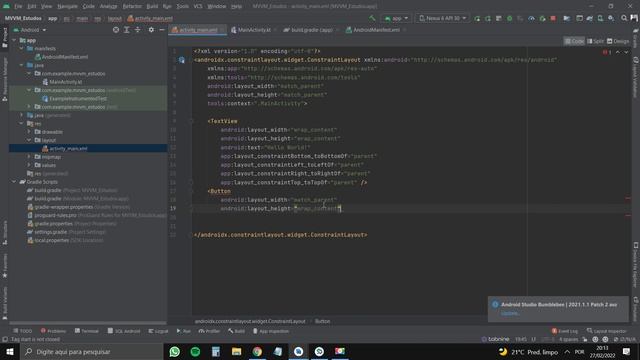Click the tabnine status bar widget

point(495,339)
